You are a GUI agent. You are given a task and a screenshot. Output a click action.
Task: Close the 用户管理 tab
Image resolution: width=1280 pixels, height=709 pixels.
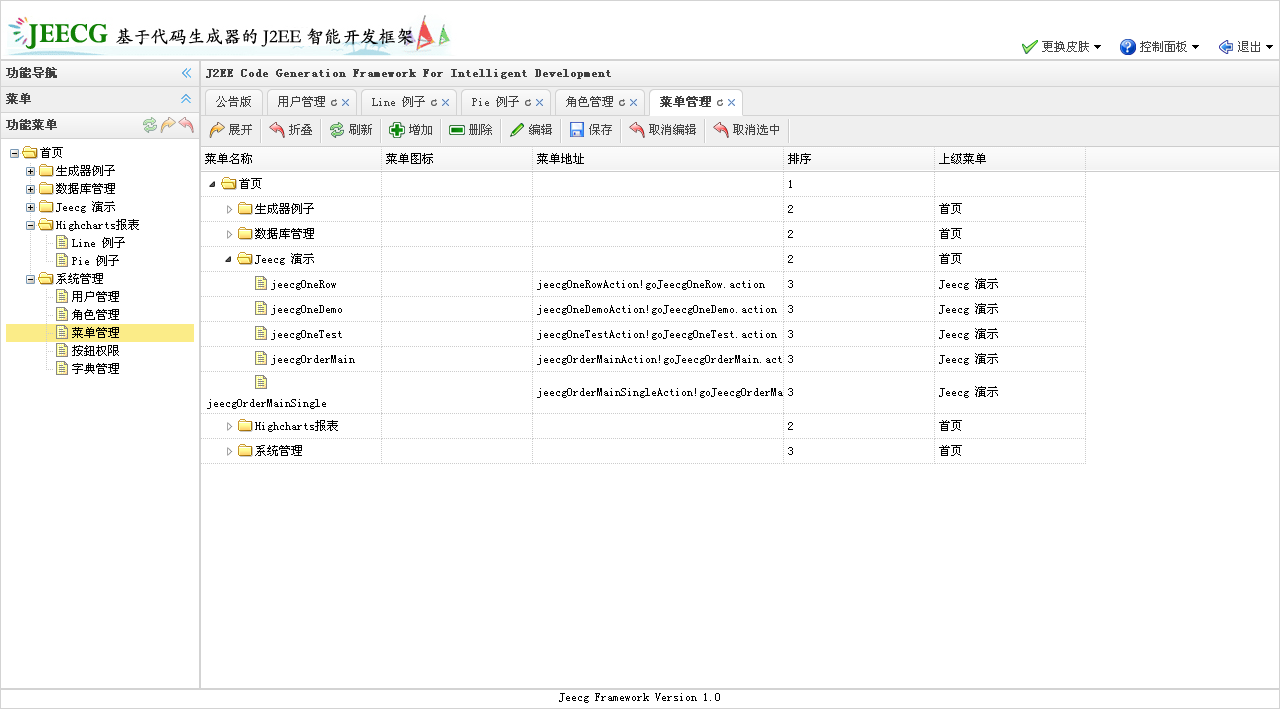(x=345, y=103)
